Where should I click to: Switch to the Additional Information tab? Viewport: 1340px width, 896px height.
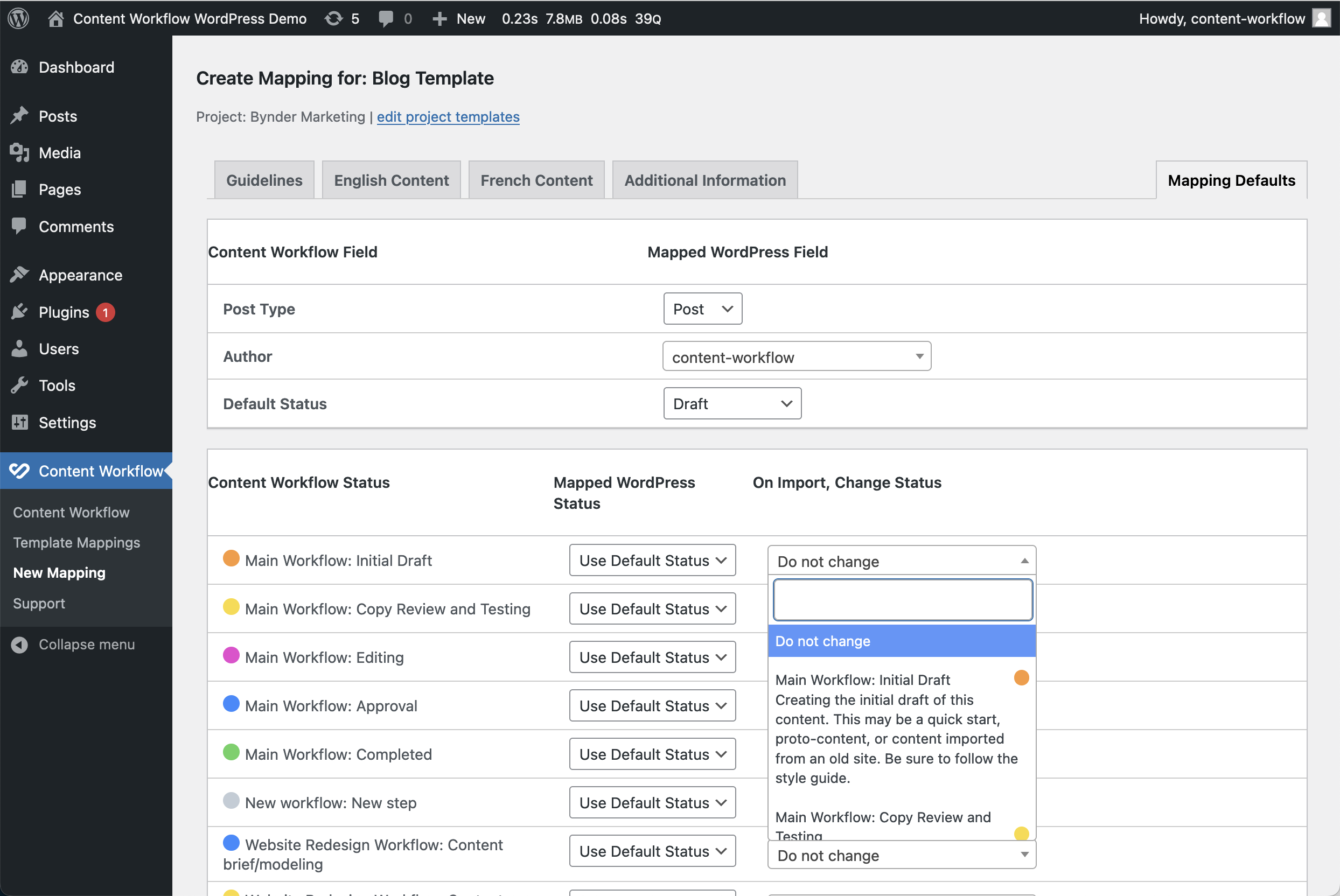pos(704,180)
